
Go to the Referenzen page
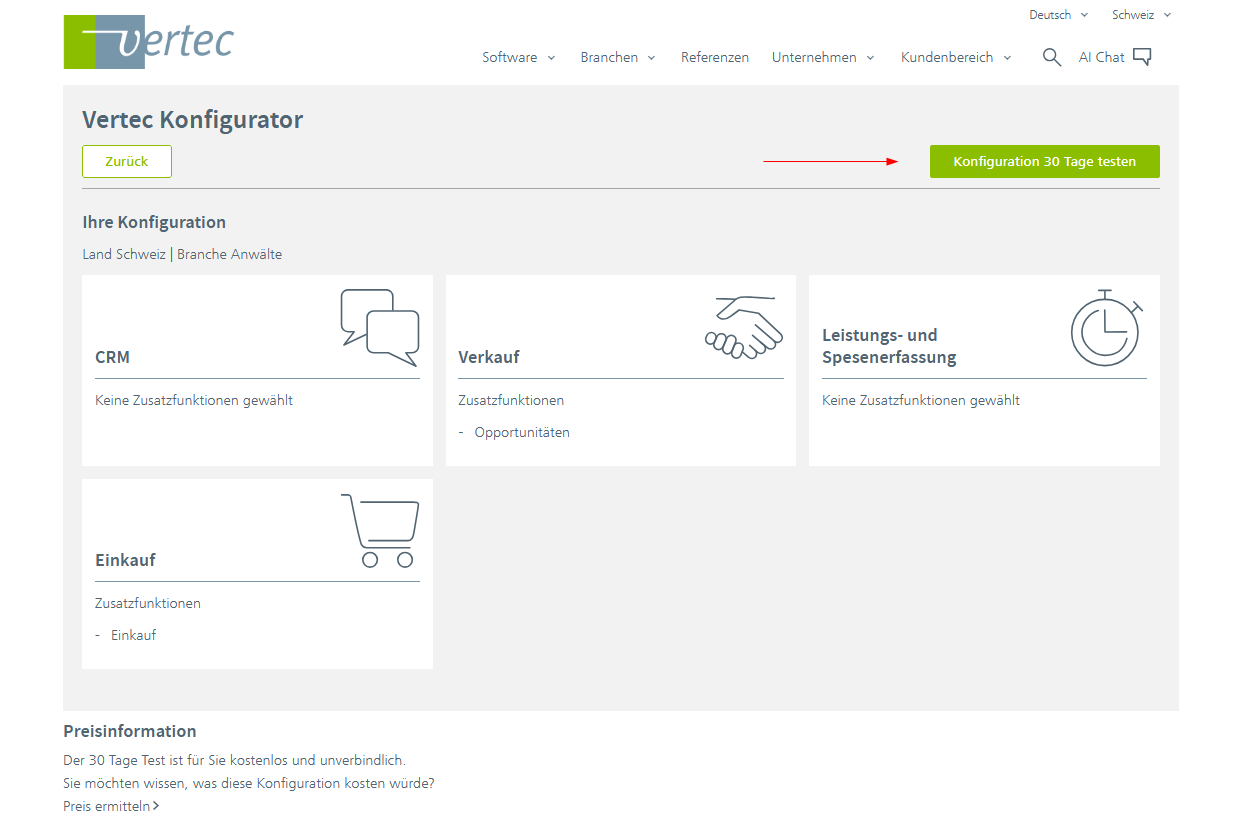coord(715,57)
